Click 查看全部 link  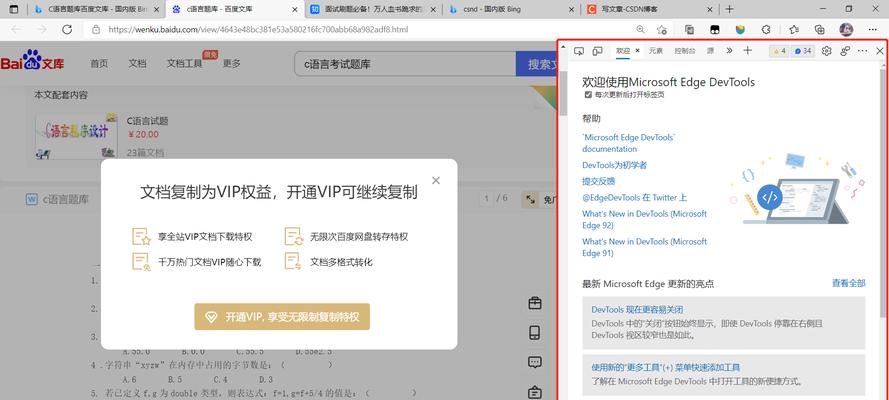coord(848,283)
